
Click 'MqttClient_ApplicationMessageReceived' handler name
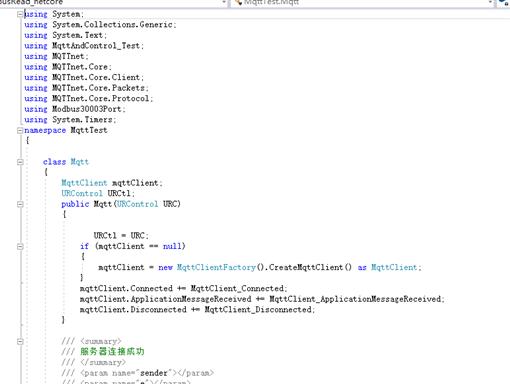(355, 299)
